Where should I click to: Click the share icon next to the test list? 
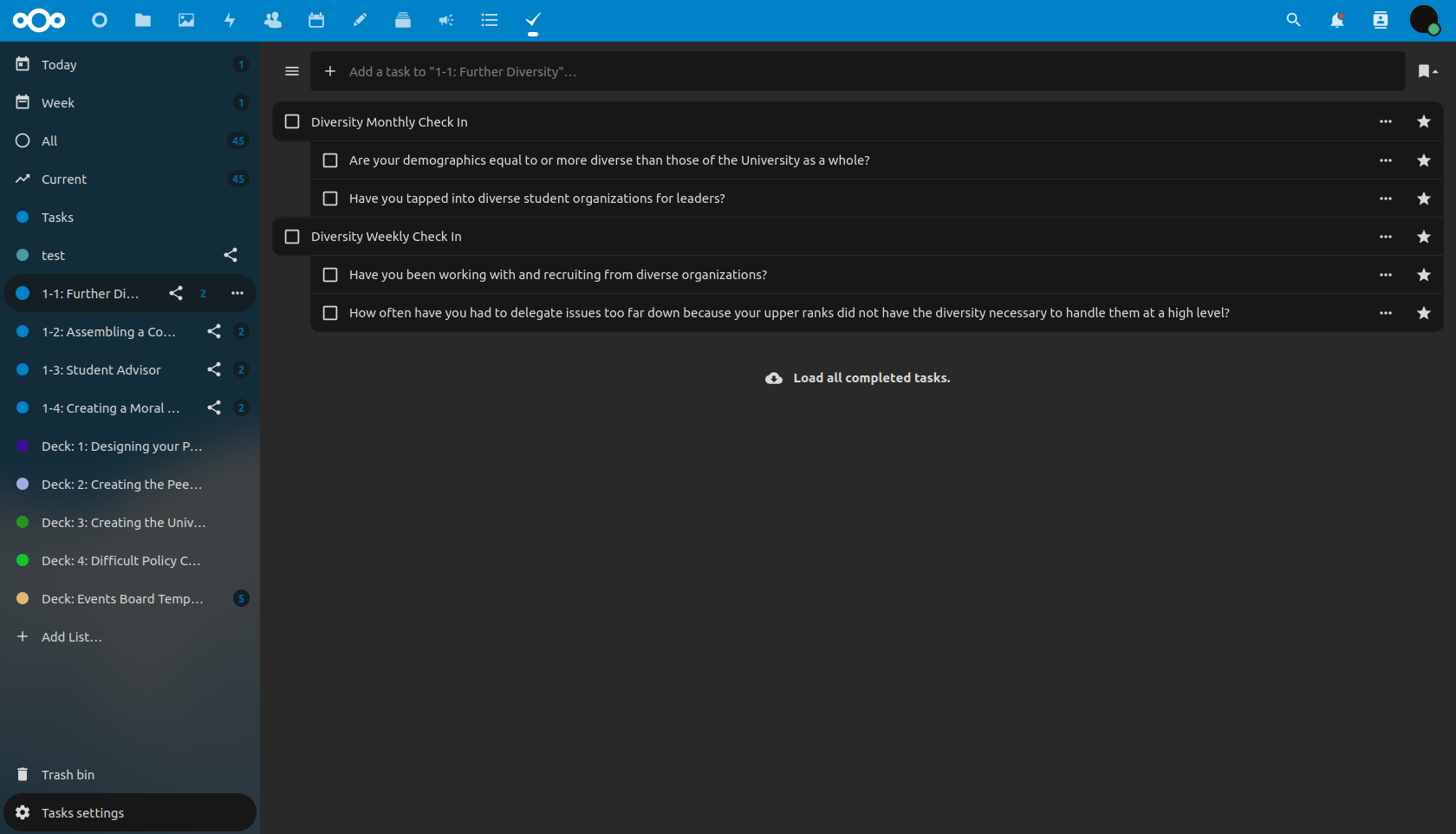pos(230,254)
